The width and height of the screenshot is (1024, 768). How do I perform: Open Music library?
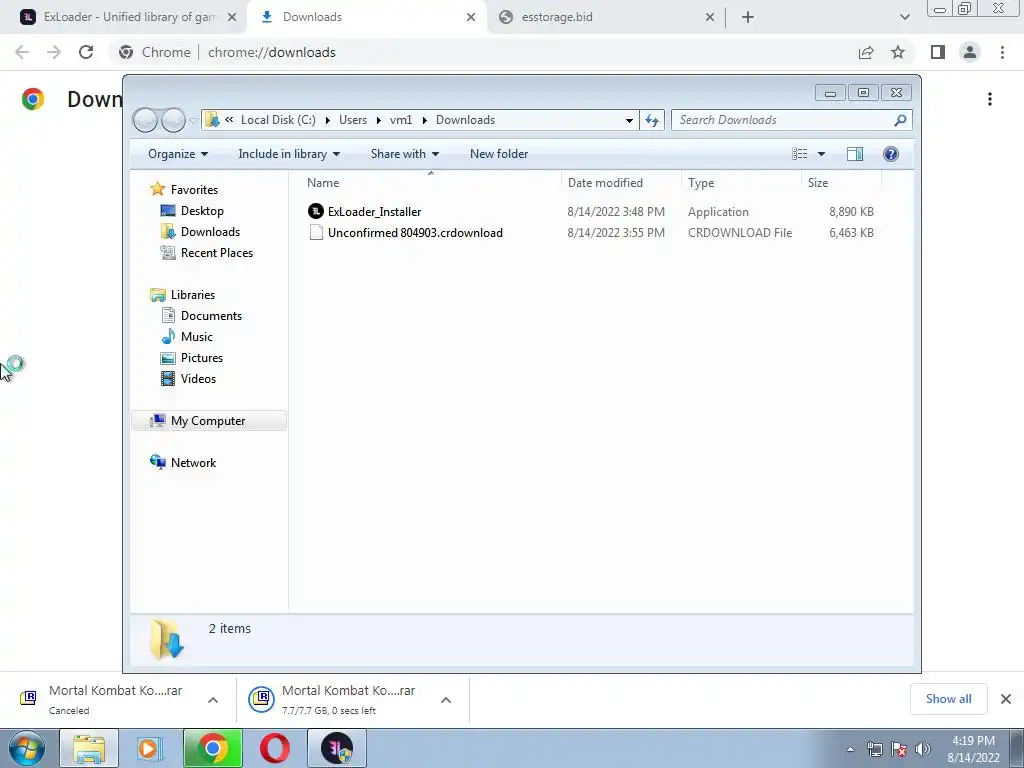pyautogui.click(x=197, y=336)
